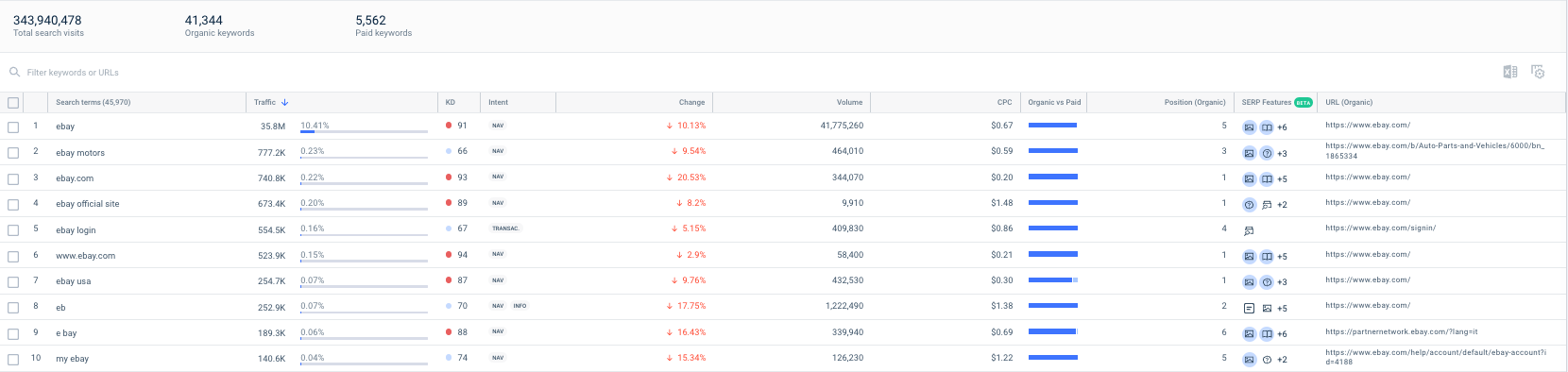Click the image SERP feature icon for ebay
The width and height of the screenshot is (1568, 372).
[1249, 127]
